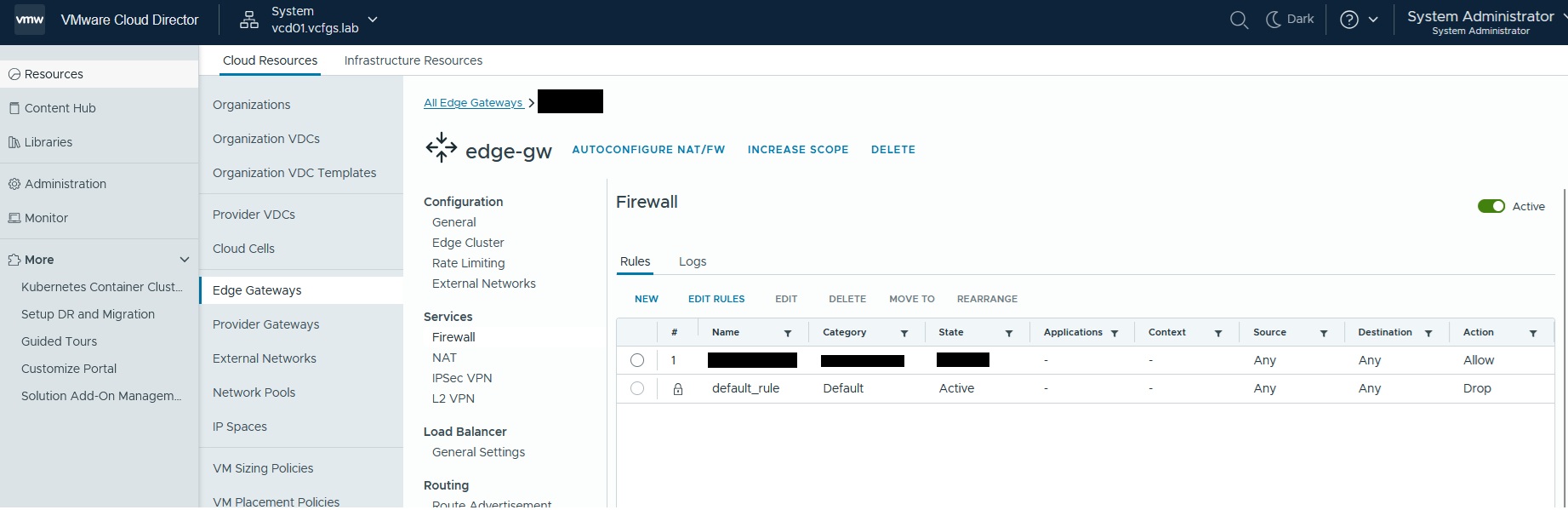Open the Source column filter icon
Viewport: 1568px width, 510px height.
coord(1324,333)
